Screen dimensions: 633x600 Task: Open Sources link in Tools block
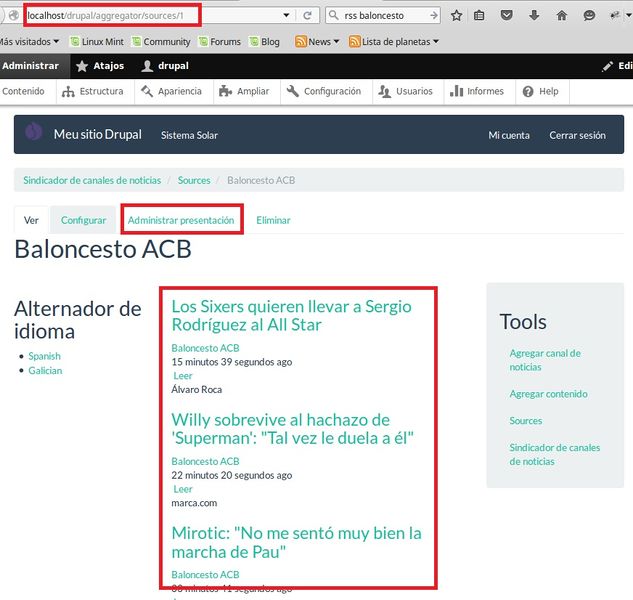point(526,421)
